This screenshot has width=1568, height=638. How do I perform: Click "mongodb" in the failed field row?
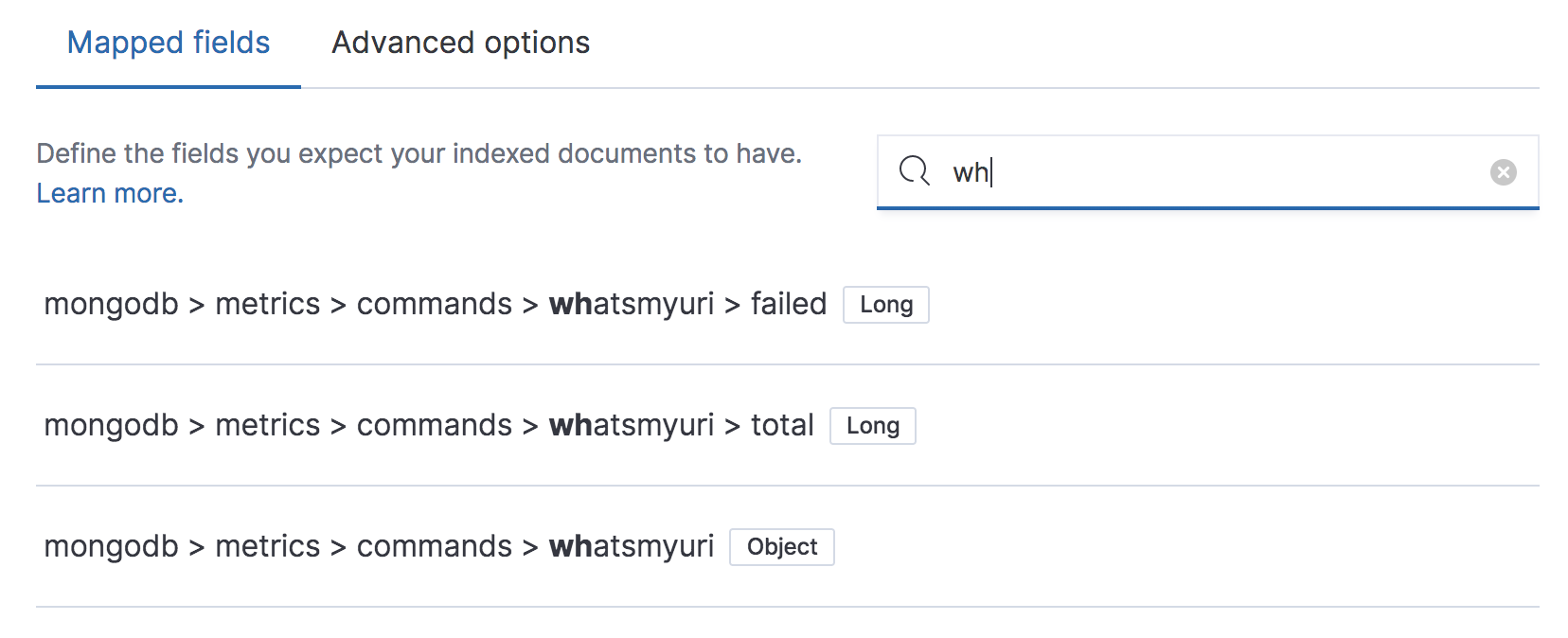(x=111, y=304)
